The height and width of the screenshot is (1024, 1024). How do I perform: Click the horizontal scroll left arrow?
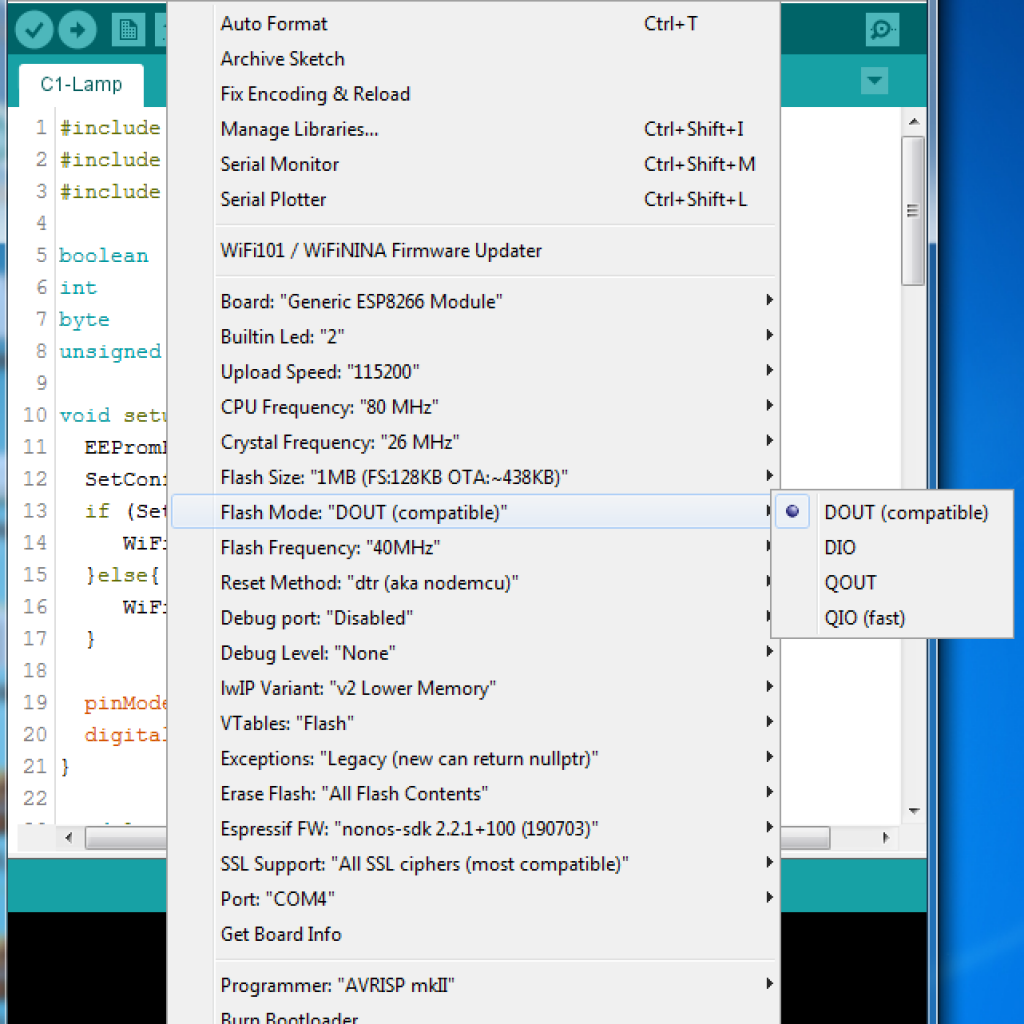click(x=69, y=837)
